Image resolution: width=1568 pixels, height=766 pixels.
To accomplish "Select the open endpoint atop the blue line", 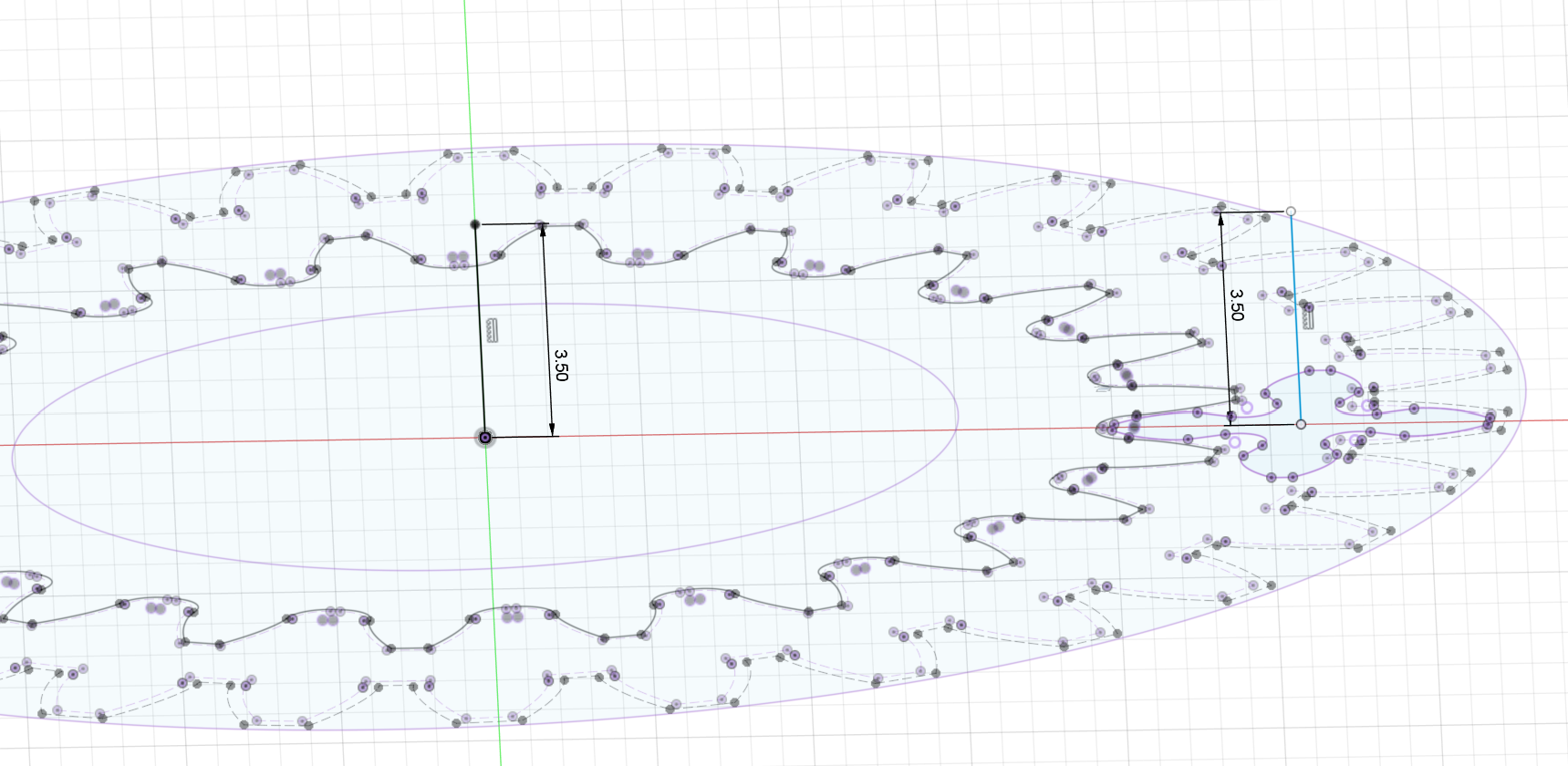I will [x=1291, y=212].
